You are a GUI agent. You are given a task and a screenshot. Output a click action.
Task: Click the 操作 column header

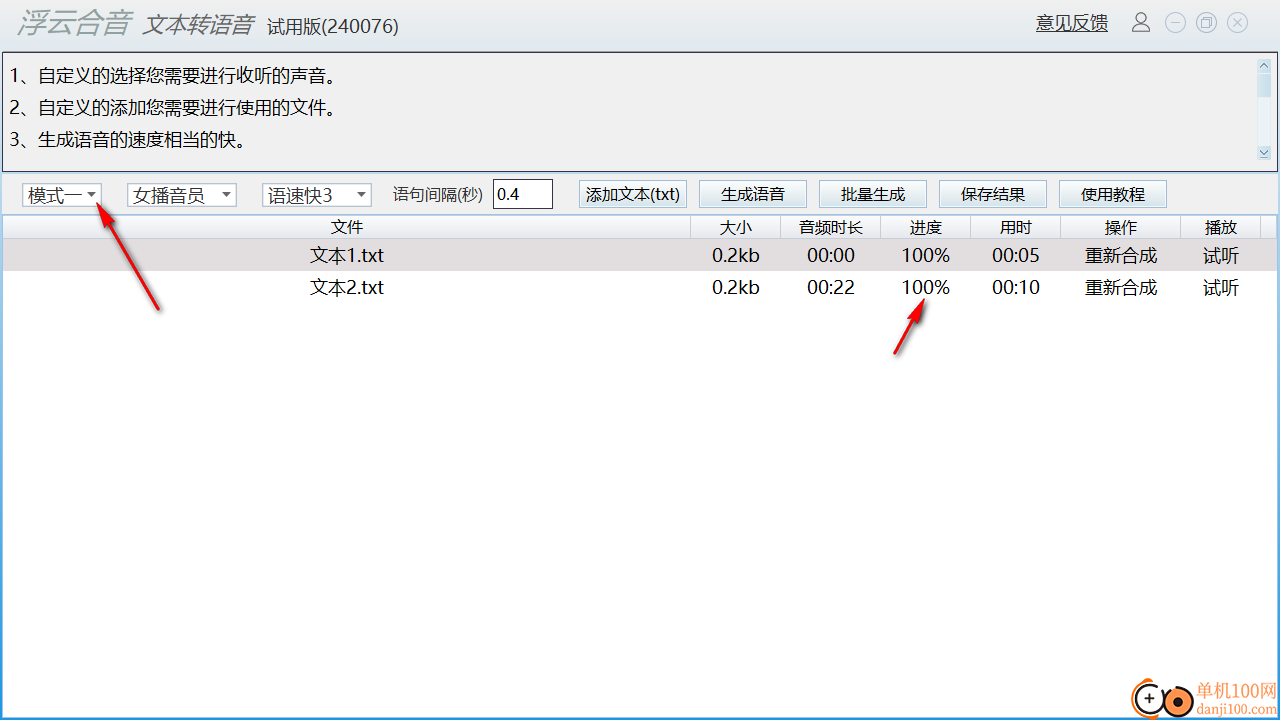pyautogui.click(x=1121, y=227)
